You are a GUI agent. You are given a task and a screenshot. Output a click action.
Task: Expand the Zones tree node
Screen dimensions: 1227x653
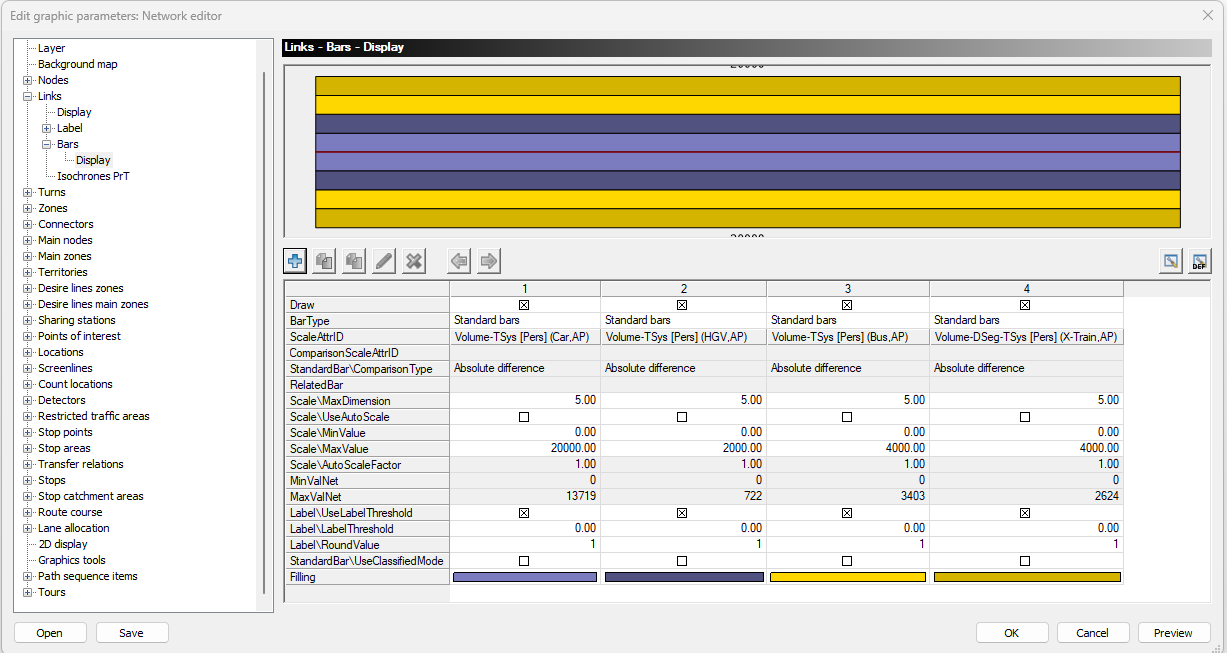(x=28, y=208)
